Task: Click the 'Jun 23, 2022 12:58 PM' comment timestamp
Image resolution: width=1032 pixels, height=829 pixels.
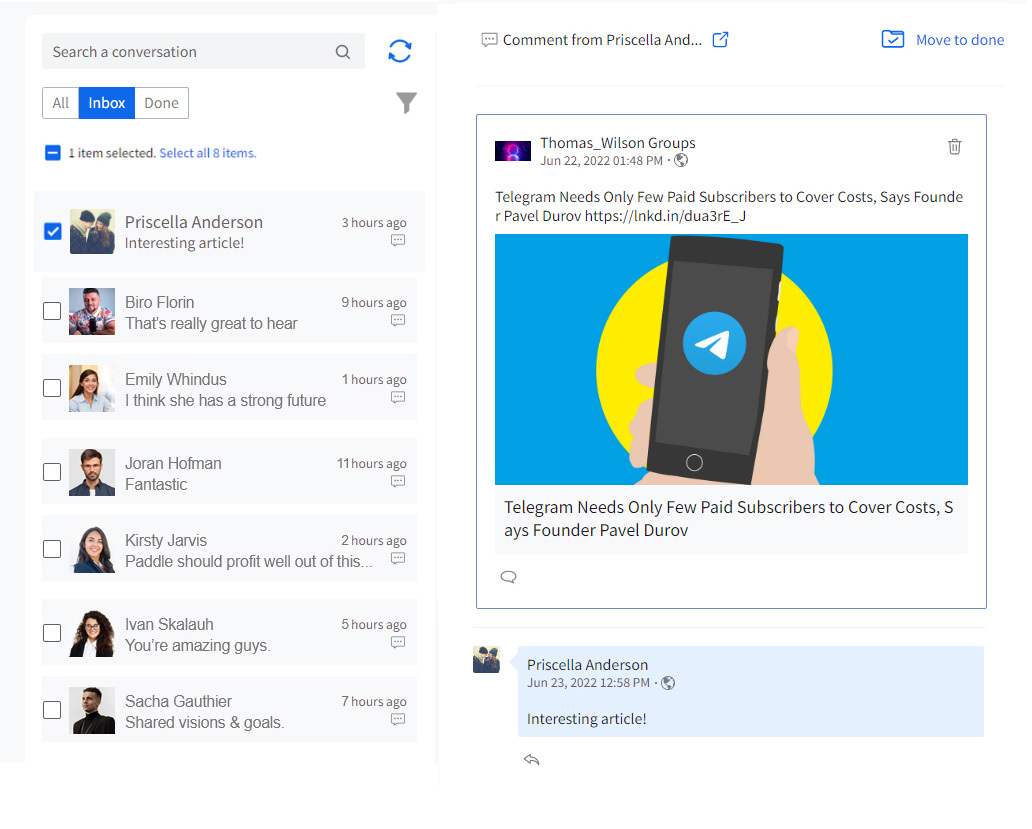Action: tap(588, 683)
